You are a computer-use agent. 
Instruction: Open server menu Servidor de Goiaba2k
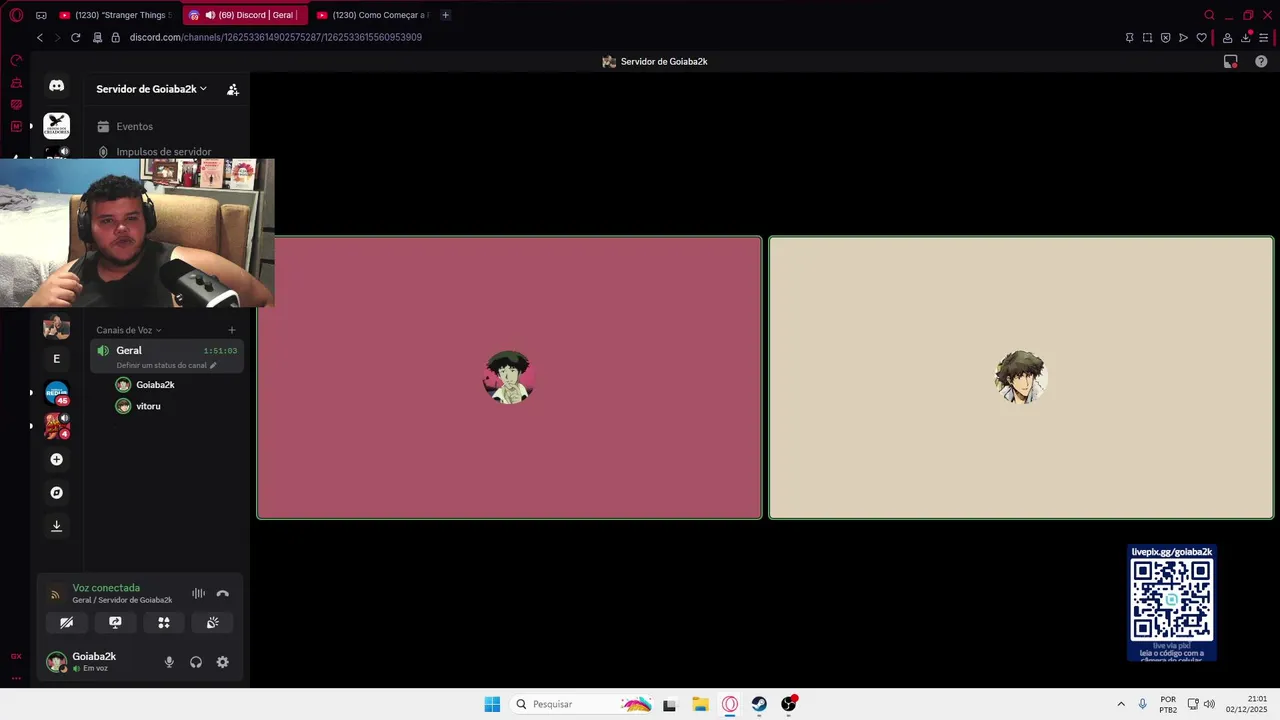tap(151, 89)
